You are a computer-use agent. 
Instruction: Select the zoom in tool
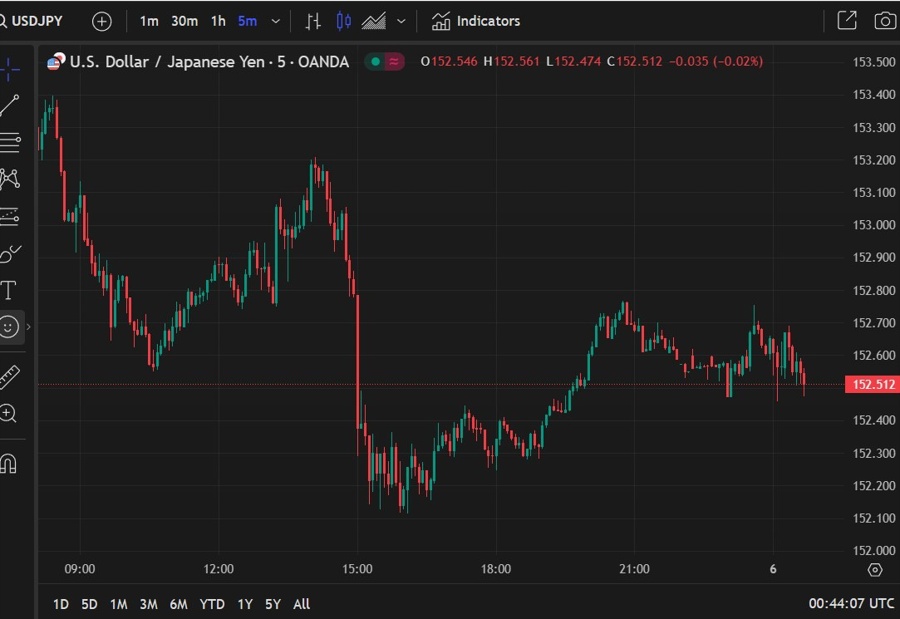click(9, 413)
